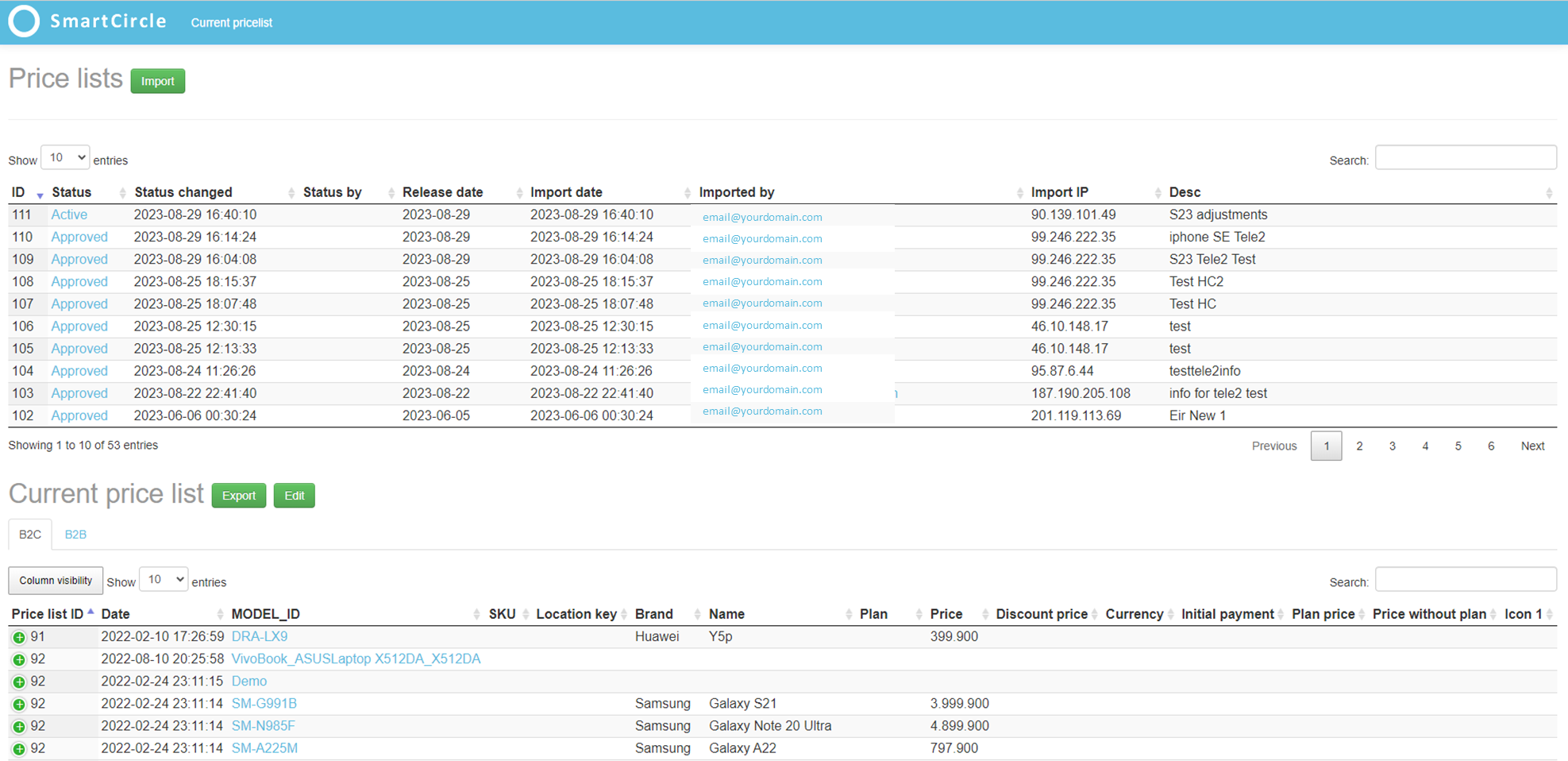Sort by Release date column
This screenshot has height=761, width=1568.
[462, 192]
